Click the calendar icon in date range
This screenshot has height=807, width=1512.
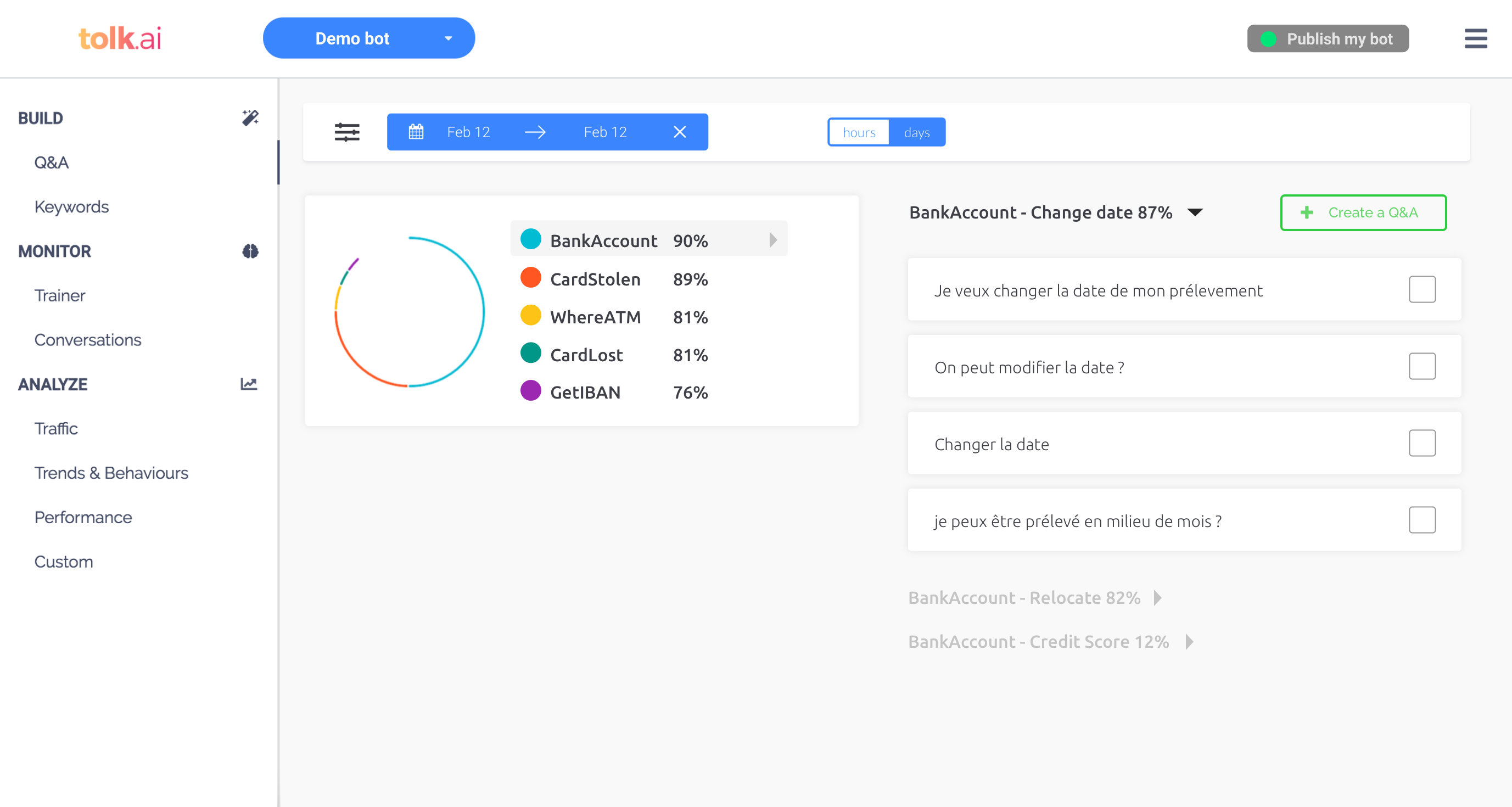point(416,132)
